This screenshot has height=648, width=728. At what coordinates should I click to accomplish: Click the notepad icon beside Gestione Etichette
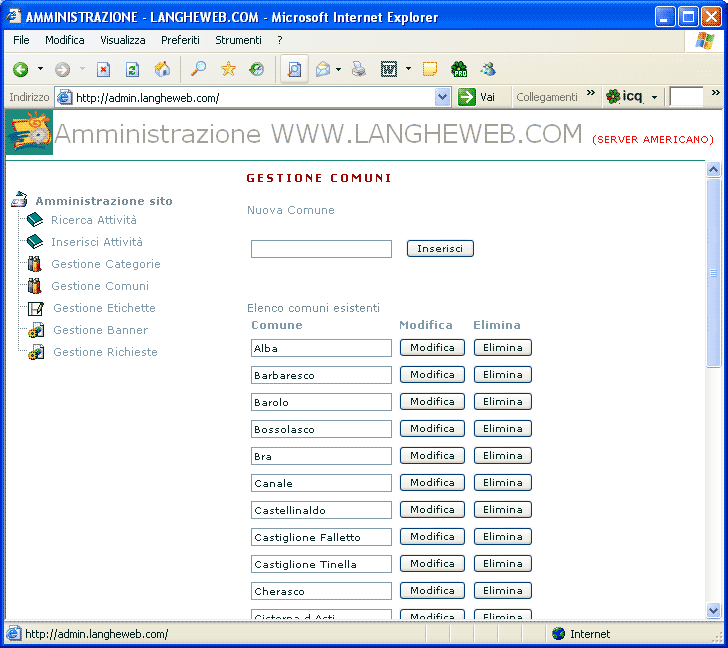[x=36, y=308]
